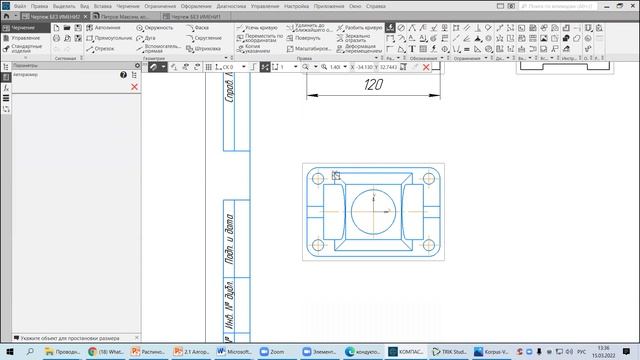Select the Прямоугольник tool
Image resolution: width=640 pixels, height=360 pixels.
coord(109,38)
